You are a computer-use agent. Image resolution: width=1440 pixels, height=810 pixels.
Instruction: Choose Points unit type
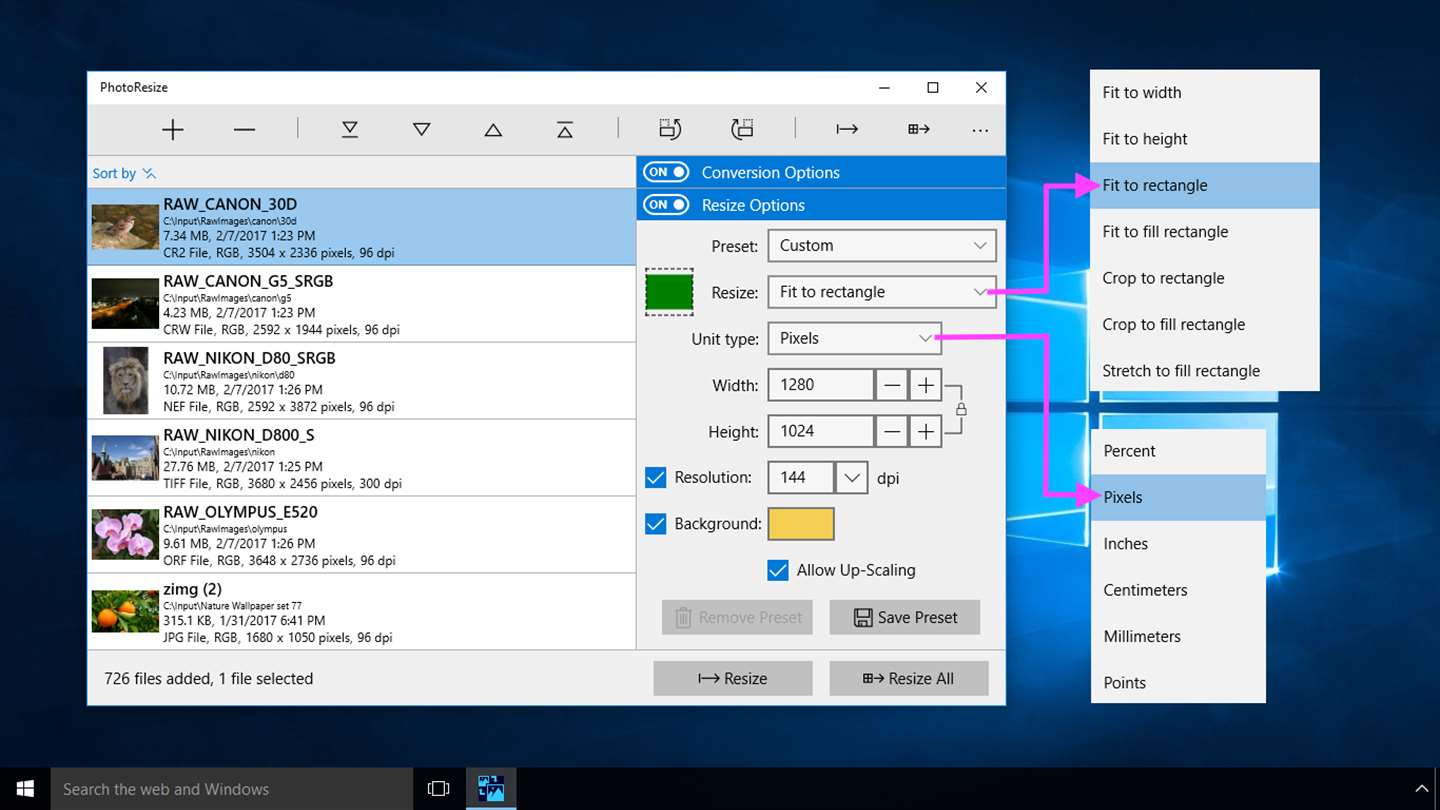tap(1178, 683)
